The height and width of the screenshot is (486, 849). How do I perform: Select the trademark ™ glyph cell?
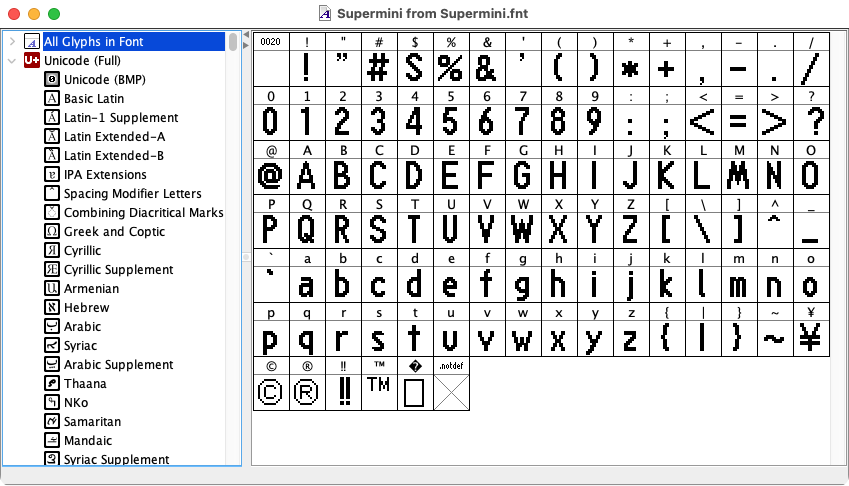coord(379,384)
